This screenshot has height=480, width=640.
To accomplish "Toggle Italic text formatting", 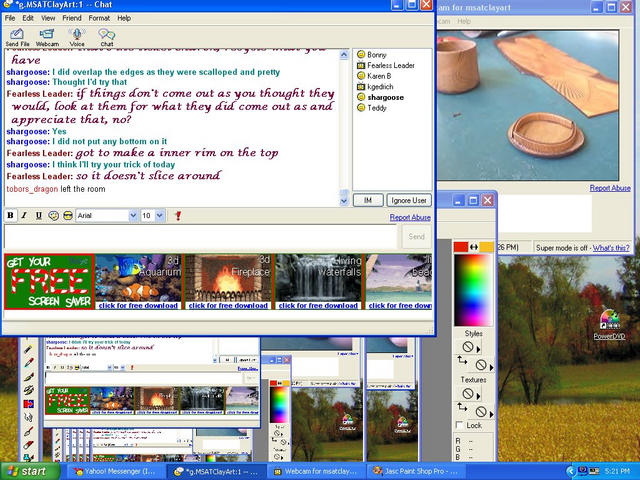I will click(24, 216).
